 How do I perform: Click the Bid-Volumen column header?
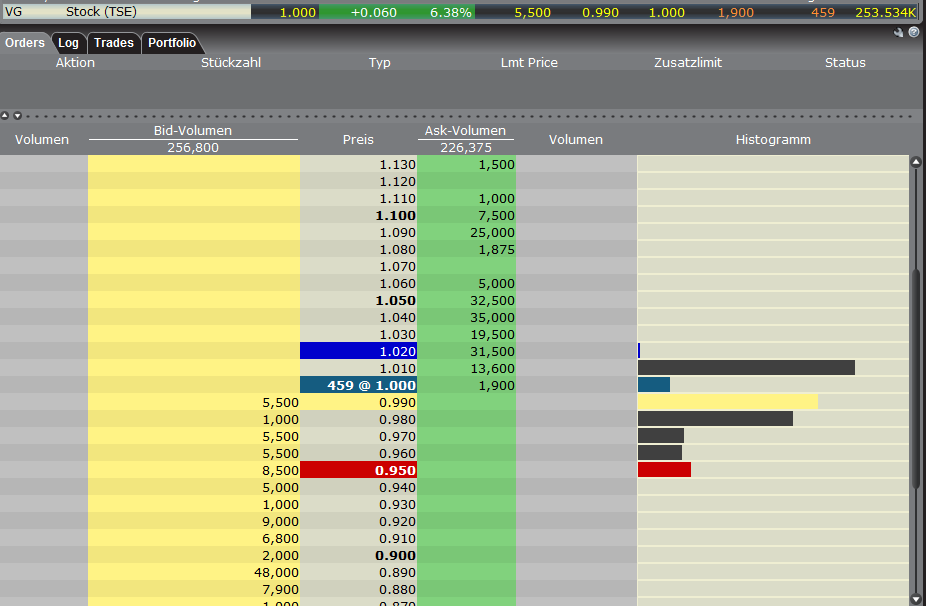coord(193,131)
